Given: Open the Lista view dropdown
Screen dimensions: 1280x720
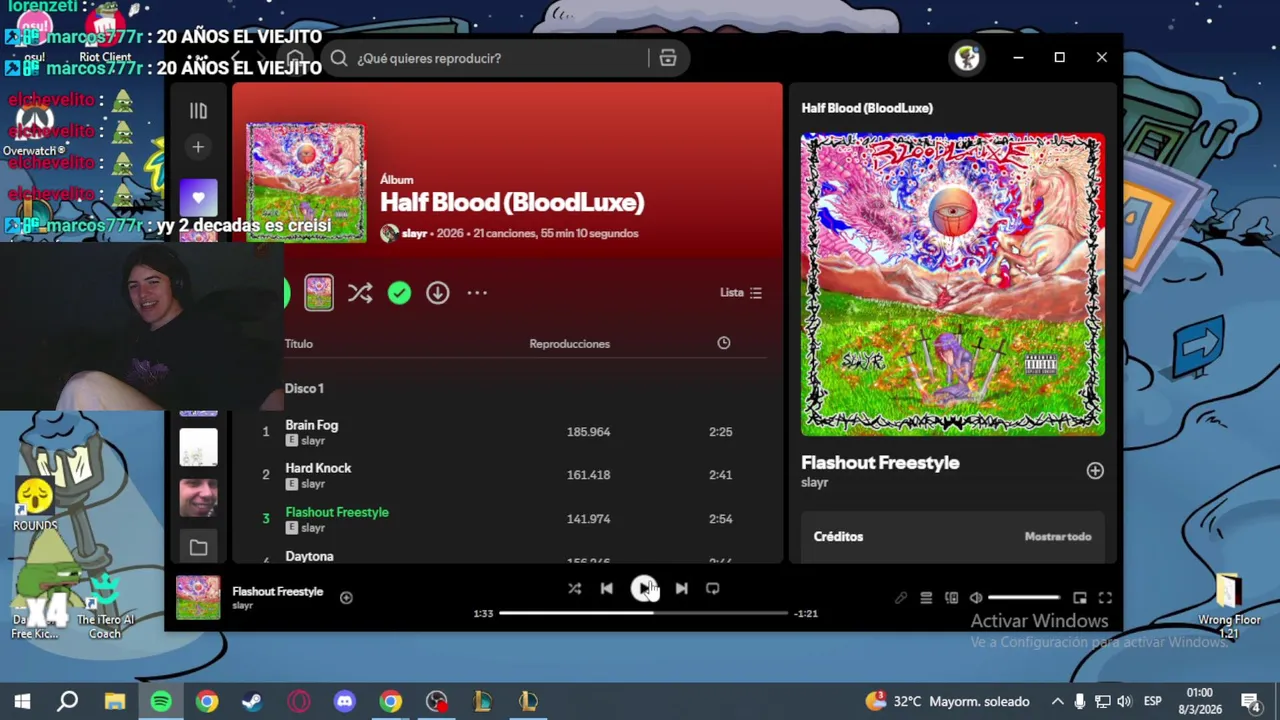Looking at the screenshot, I should 741,293.
